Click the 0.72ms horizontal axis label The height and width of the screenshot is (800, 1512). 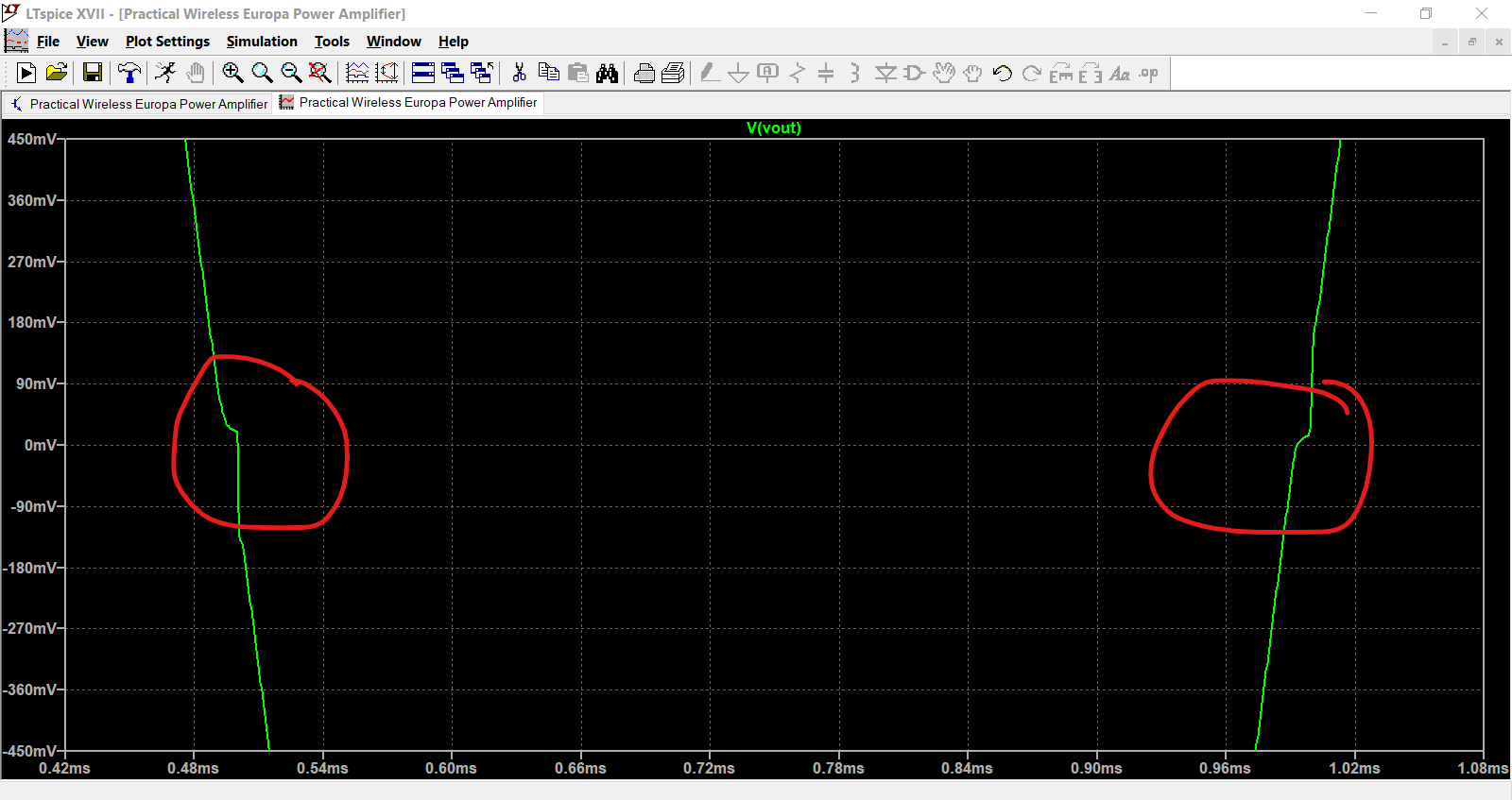[709, 768]
